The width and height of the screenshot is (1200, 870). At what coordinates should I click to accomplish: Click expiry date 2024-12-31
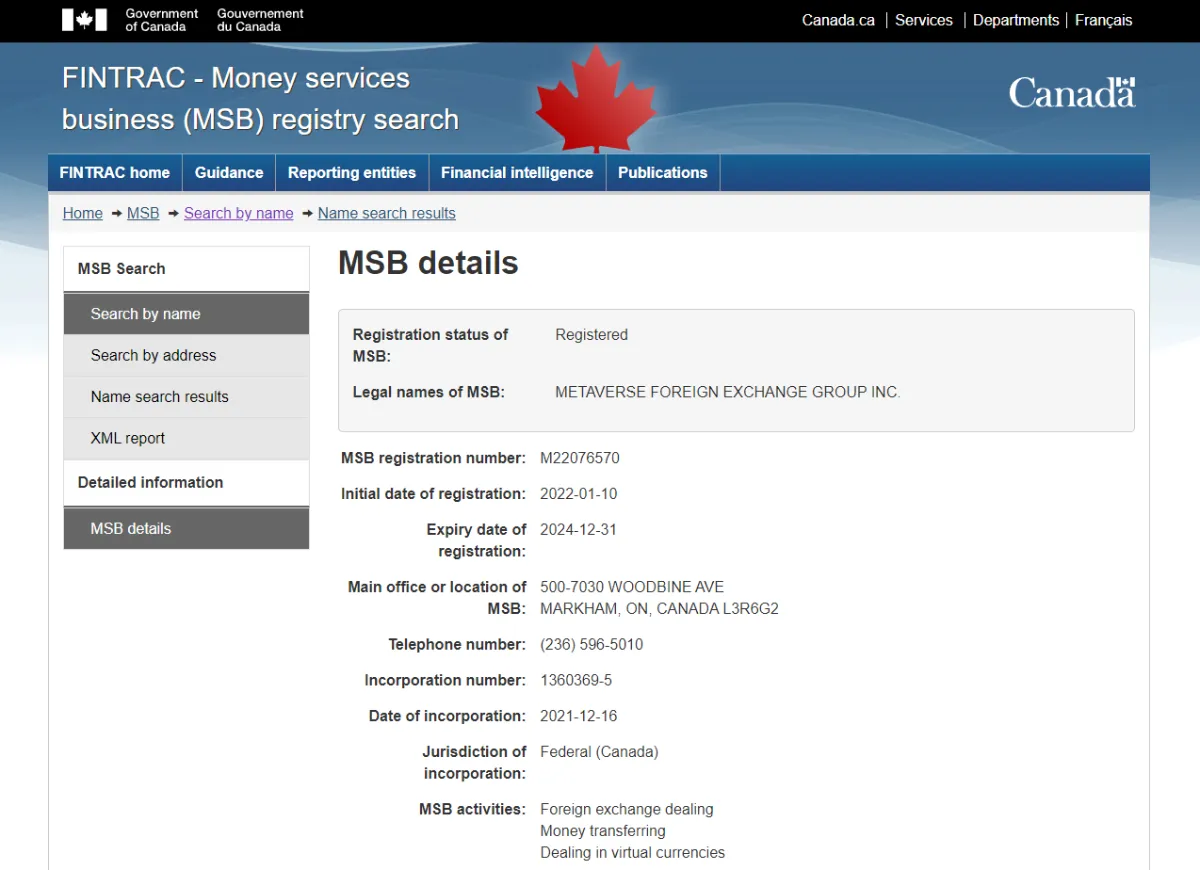pyautogui.click(x=579, y=530)
